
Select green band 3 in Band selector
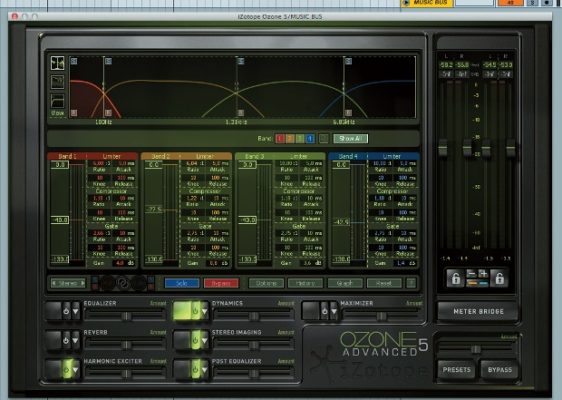click(x=300, y=139)
